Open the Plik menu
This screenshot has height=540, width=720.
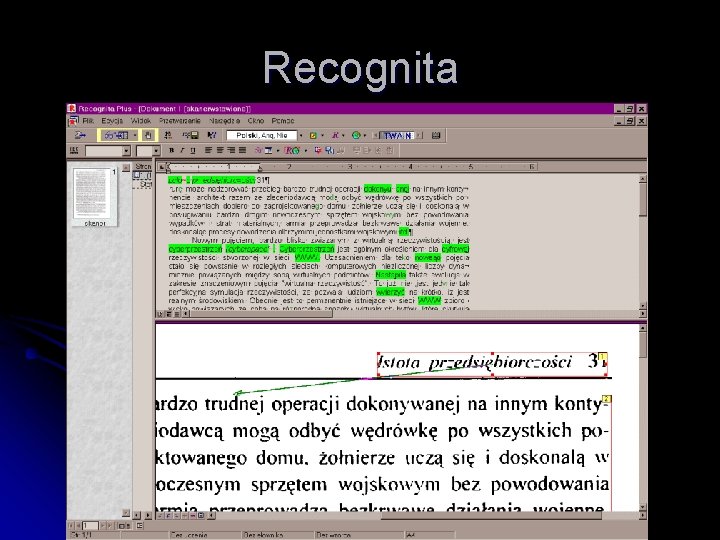tap(88, 121)
